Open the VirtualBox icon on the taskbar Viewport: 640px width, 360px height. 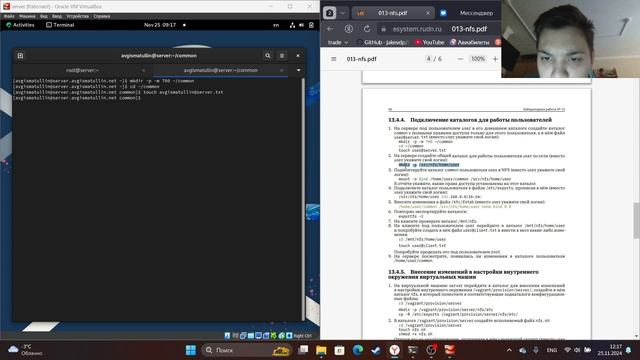point(449,350)
